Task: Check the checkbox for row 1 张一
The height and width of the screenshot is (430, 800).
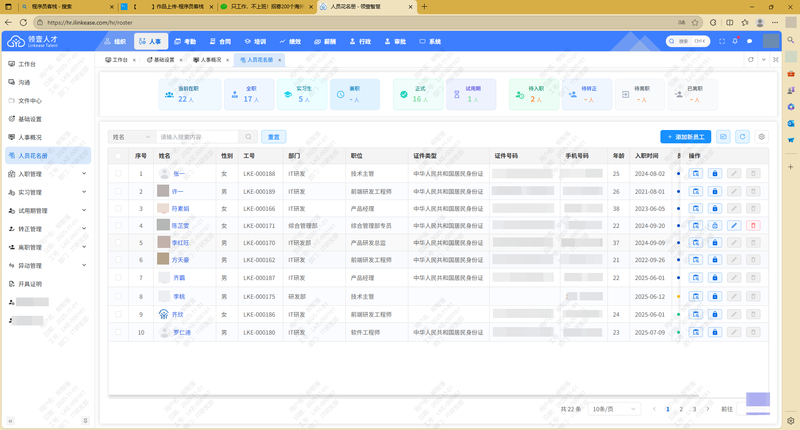Action: [x=118, y=173]
